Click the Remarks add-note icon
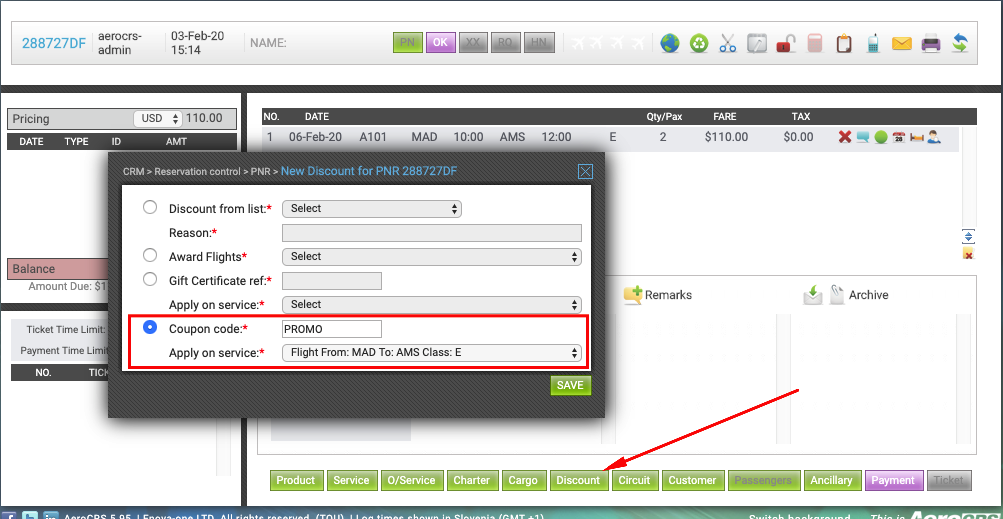This screenshot has height=519, width=1003. pyautogui.click(x=633, y=294)
